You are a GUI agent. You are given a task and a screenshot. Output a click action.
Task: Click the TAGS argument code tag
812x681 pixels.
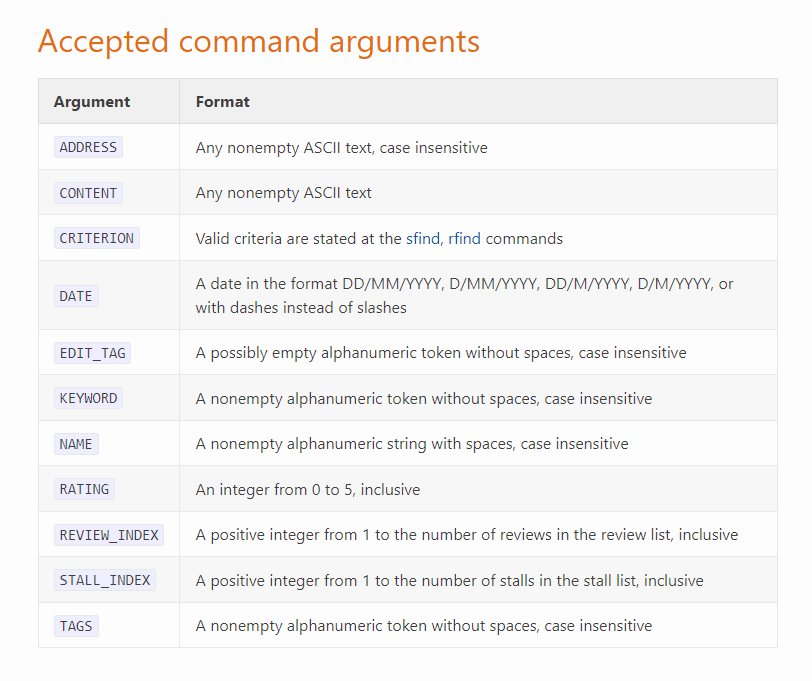[76, 626]
